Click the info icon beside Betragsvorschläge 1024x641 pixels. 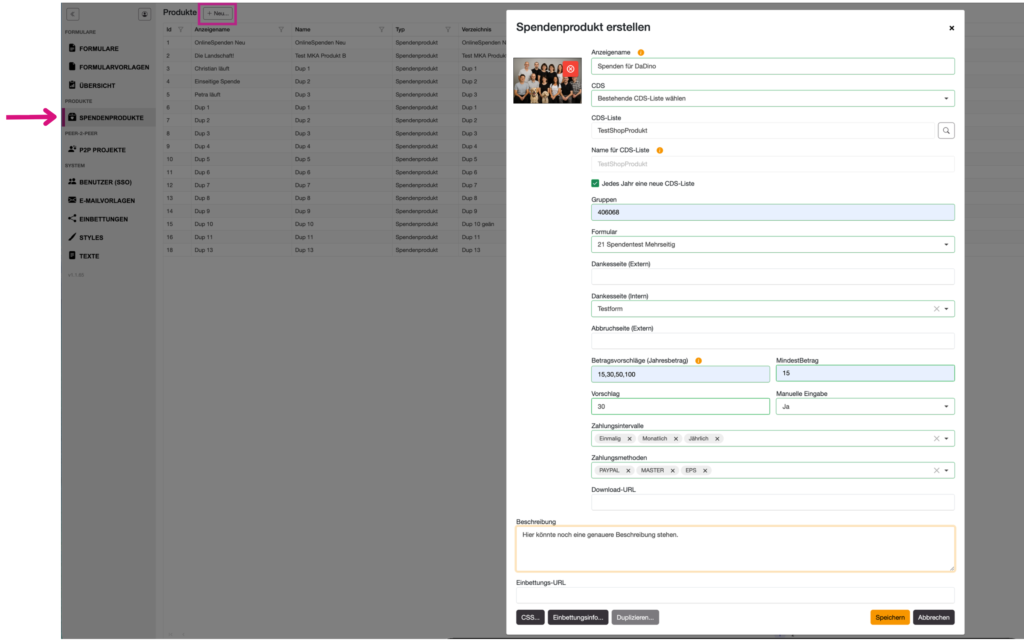(698, 360)
